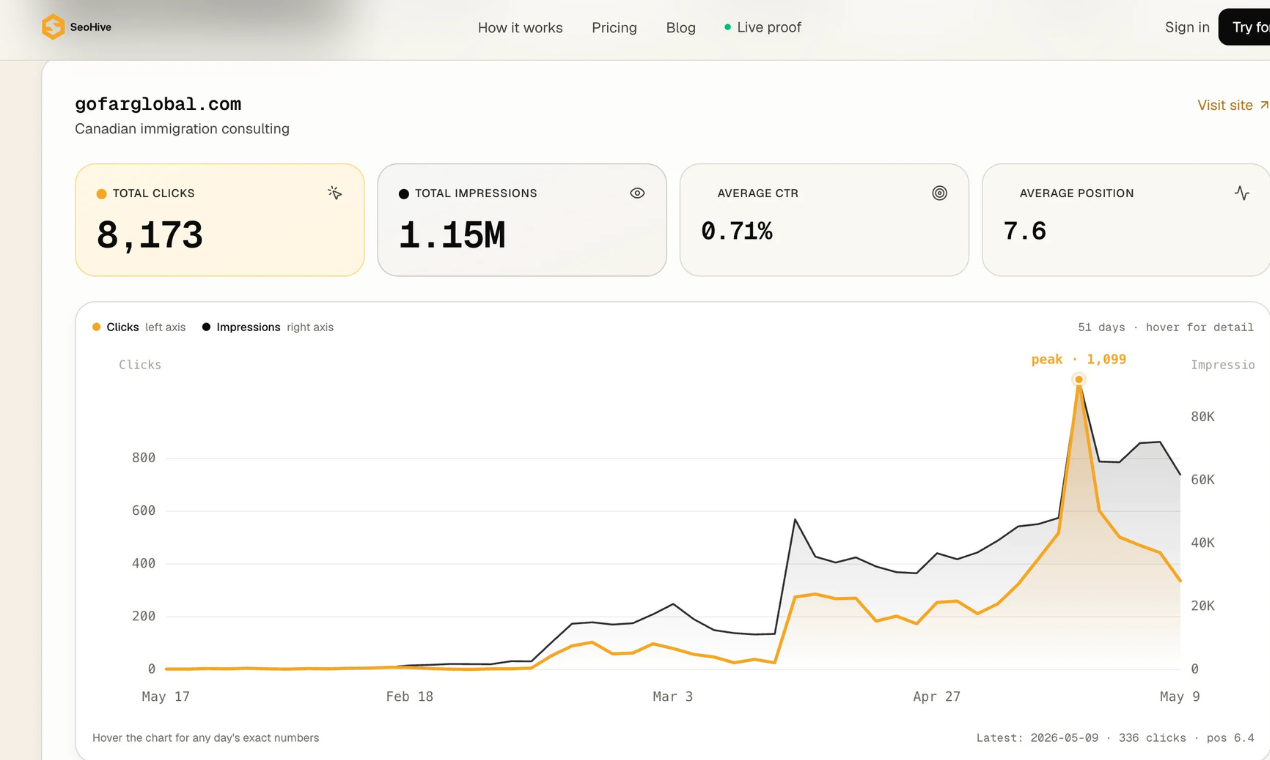Click the SeoHive hexagon logo

click(53, 27)
